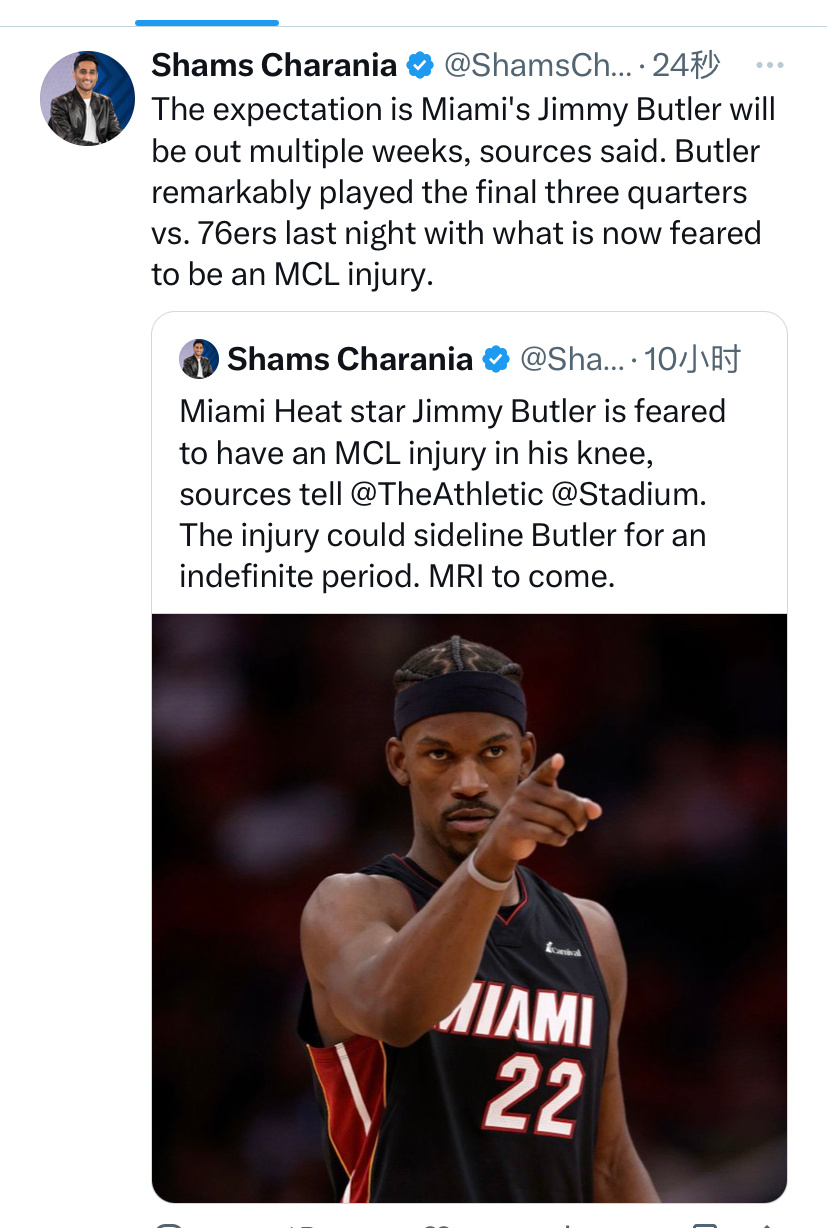
Task: Tap the 'to be an MCL injury.' line
Action: coord(292,274)
